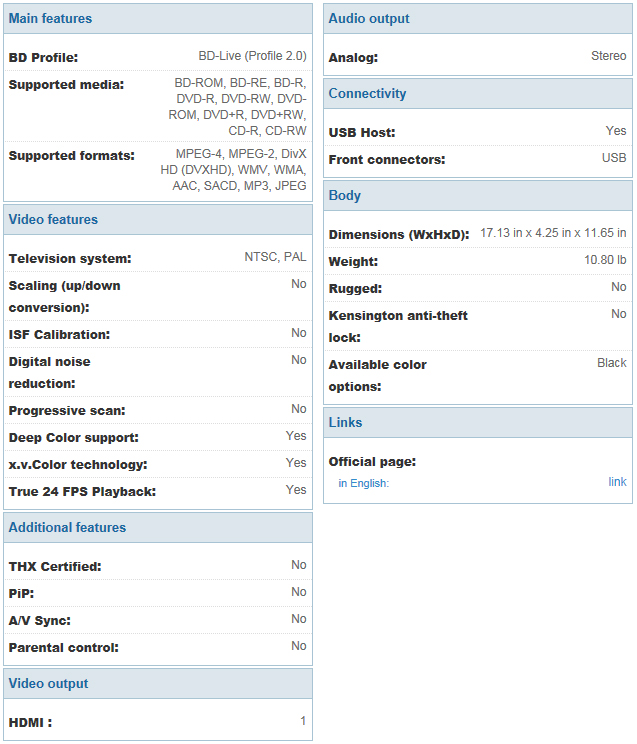Select the Main features section header
This screenshot has height=744, width=637.
point(158,19)
